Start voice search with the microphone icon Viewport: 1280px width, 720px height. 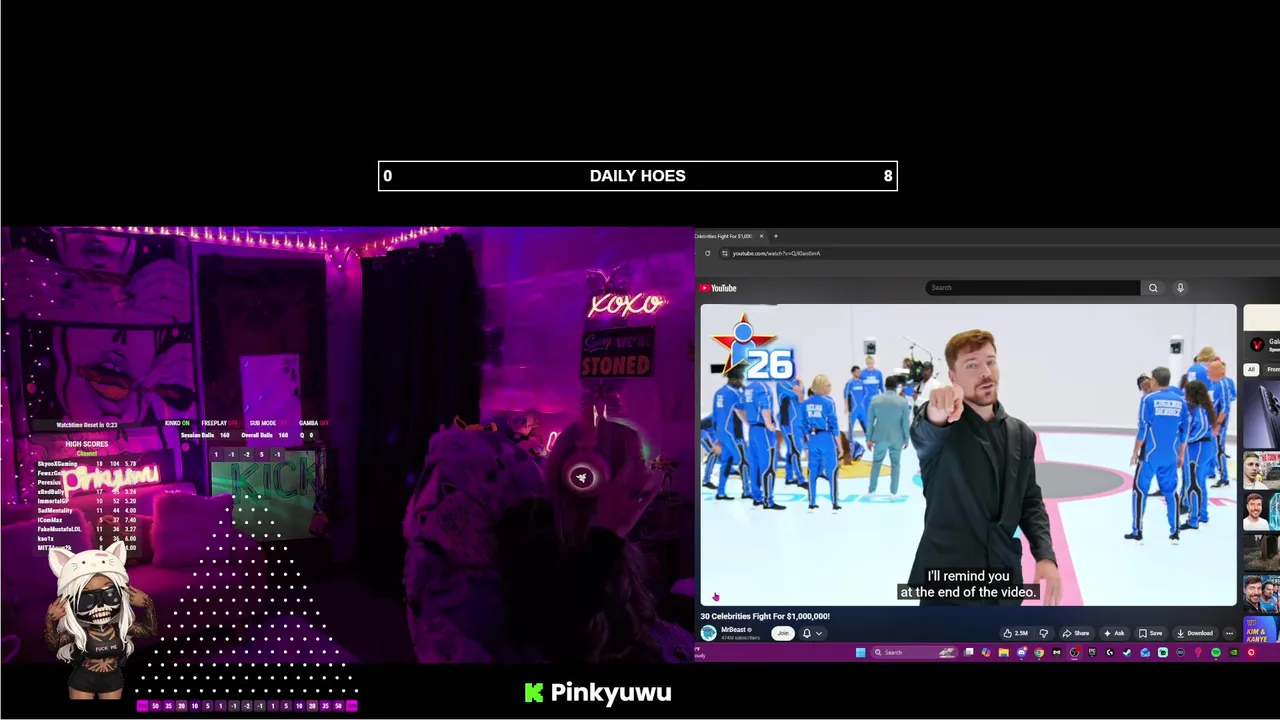(1180, 288)
